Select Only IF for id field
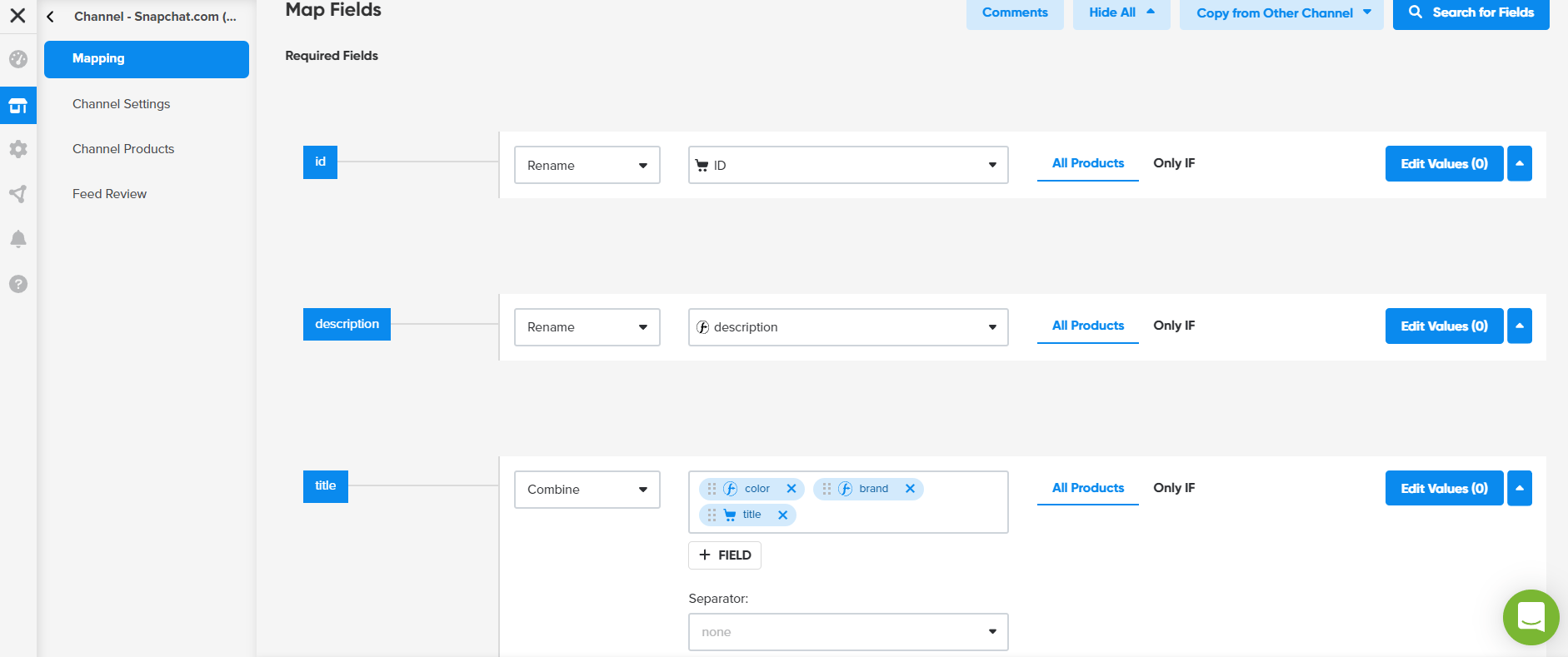This screenshot has width=1568, height=657. tap(1174, 163)
